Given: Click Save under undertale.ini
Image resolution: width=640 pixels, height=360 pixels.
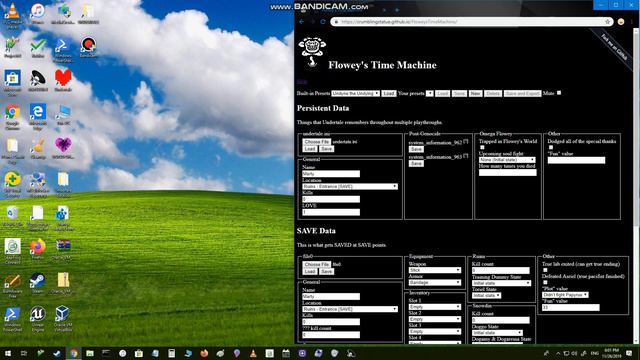Looking at the screenshot, I should pos(326,149).
